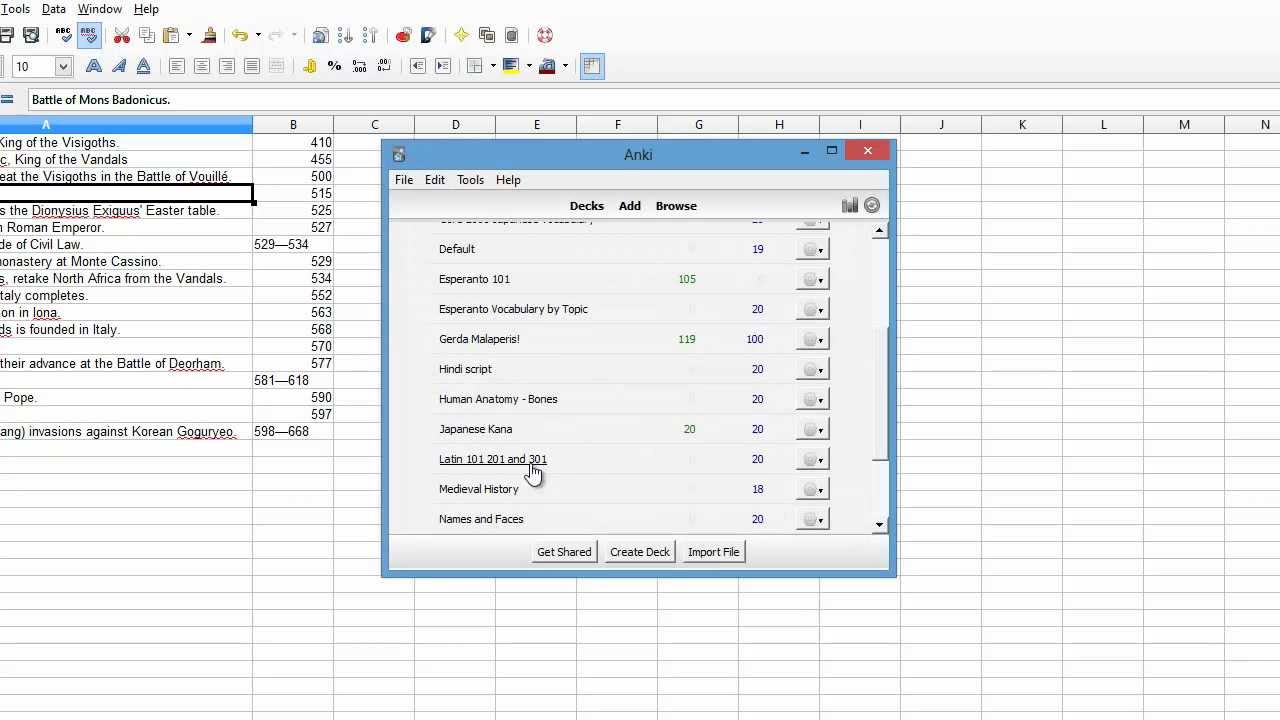Increase cell indent
Viewport: 1280px width, 720px height.
pyautogui.click(x=442, y=66)
